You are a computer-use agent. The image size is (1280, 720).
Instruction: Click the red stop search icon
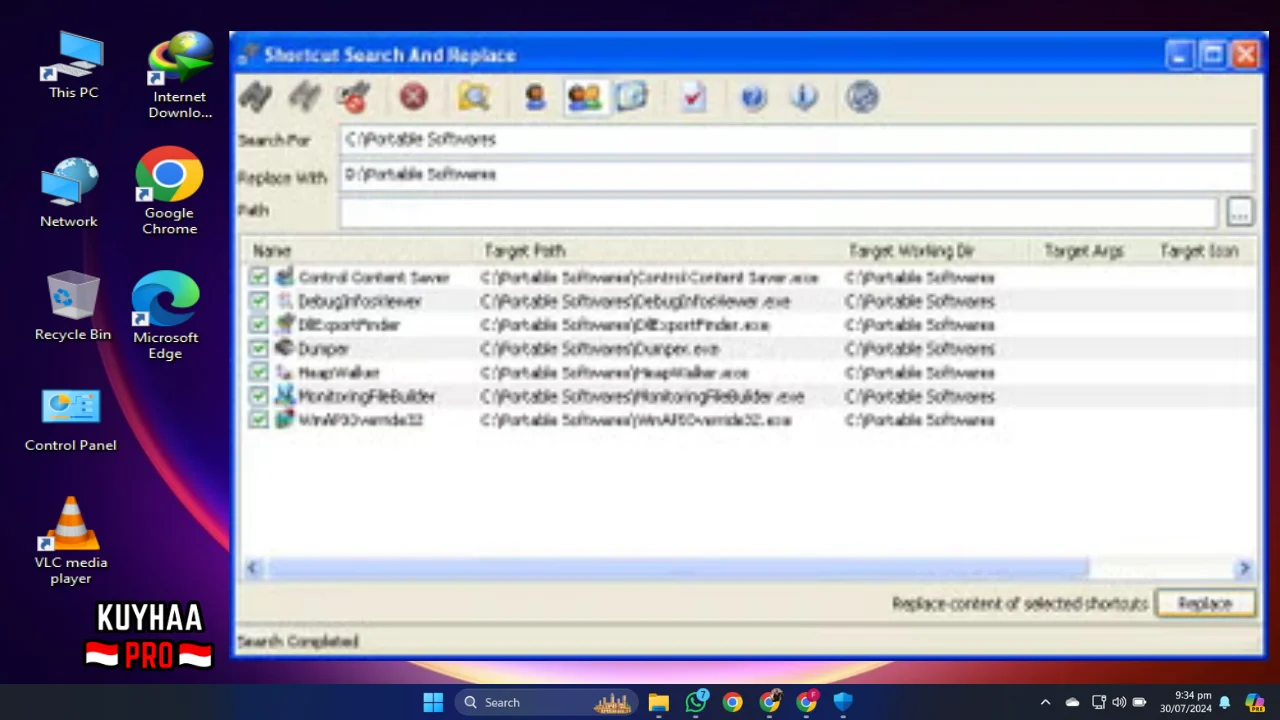pos(413,97)
